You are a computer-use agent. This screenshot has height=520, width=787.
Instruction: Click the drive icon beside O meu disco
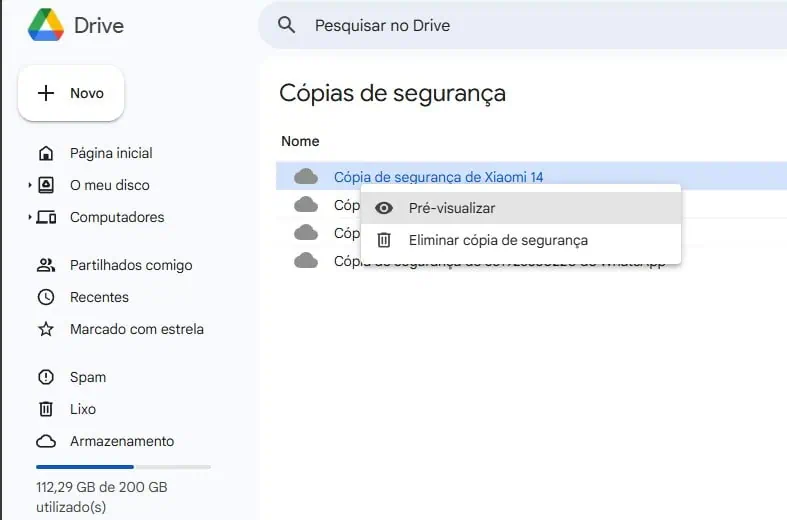coord(46,185)
